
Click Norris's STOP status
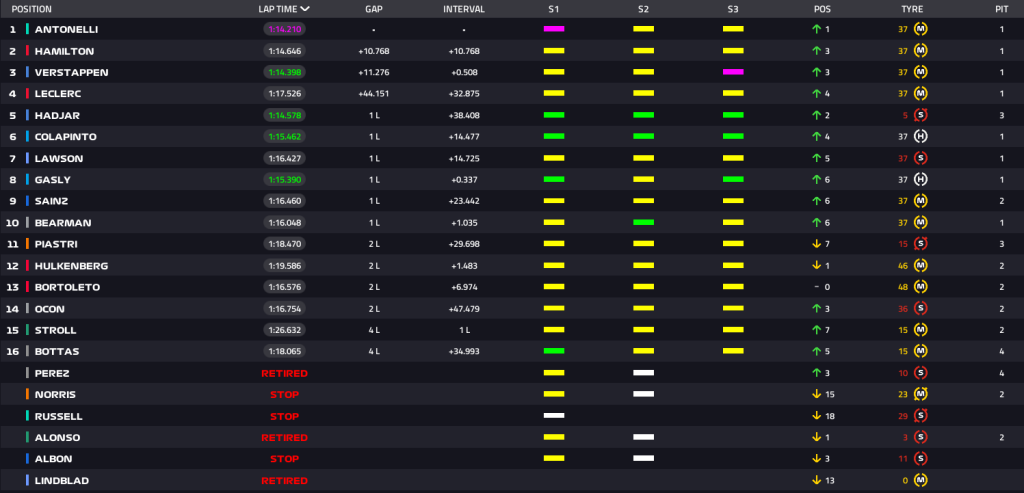(x=284, y=394)
